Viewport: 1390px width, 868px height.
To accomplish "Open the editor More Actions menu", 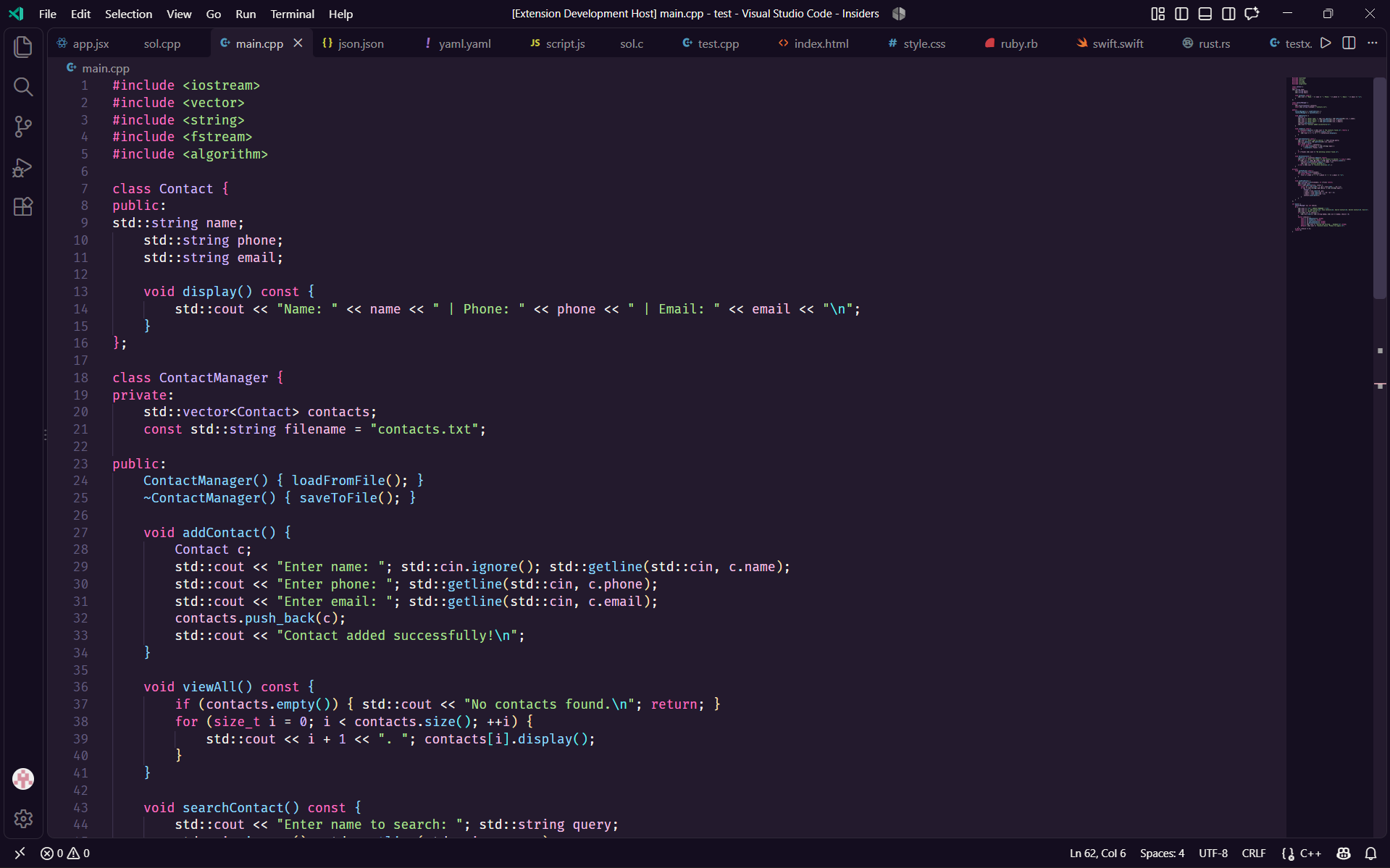I will (1373, 43).
